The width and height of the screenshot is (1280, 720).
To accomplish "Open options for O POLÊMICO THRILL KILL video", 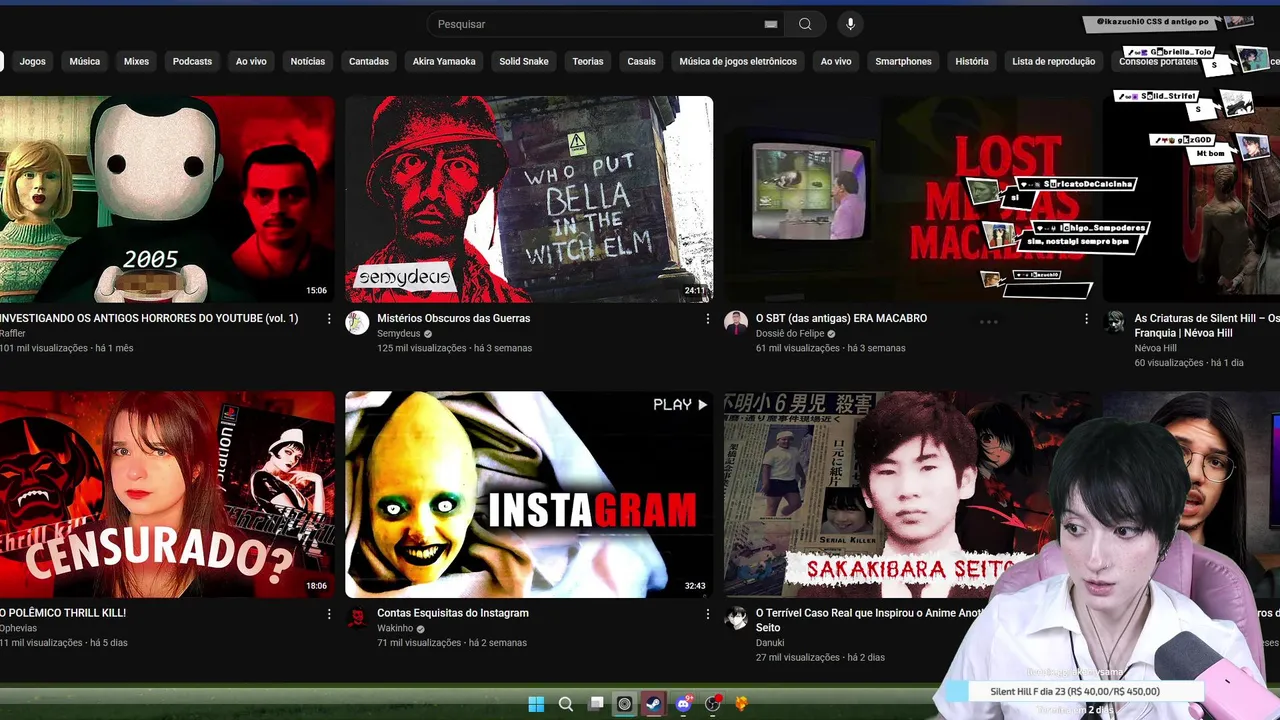I will 329,614.
